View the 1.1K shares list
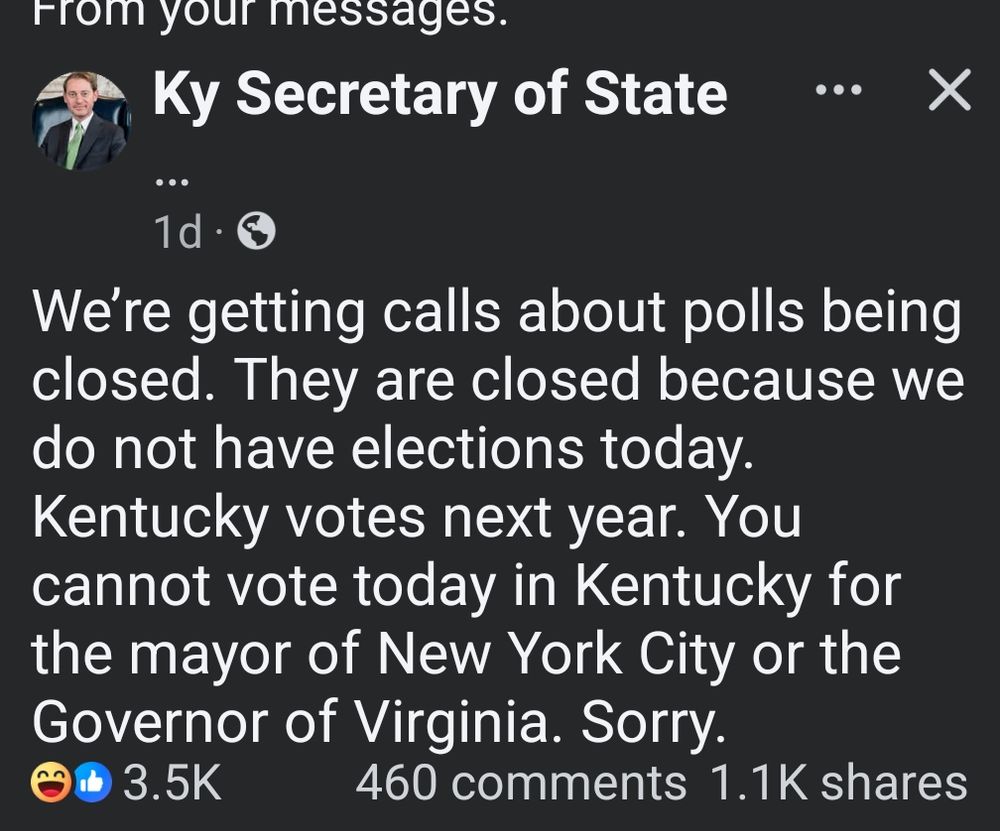The height and width of the screenshot is (831, 1000). [x=838, y=783]
